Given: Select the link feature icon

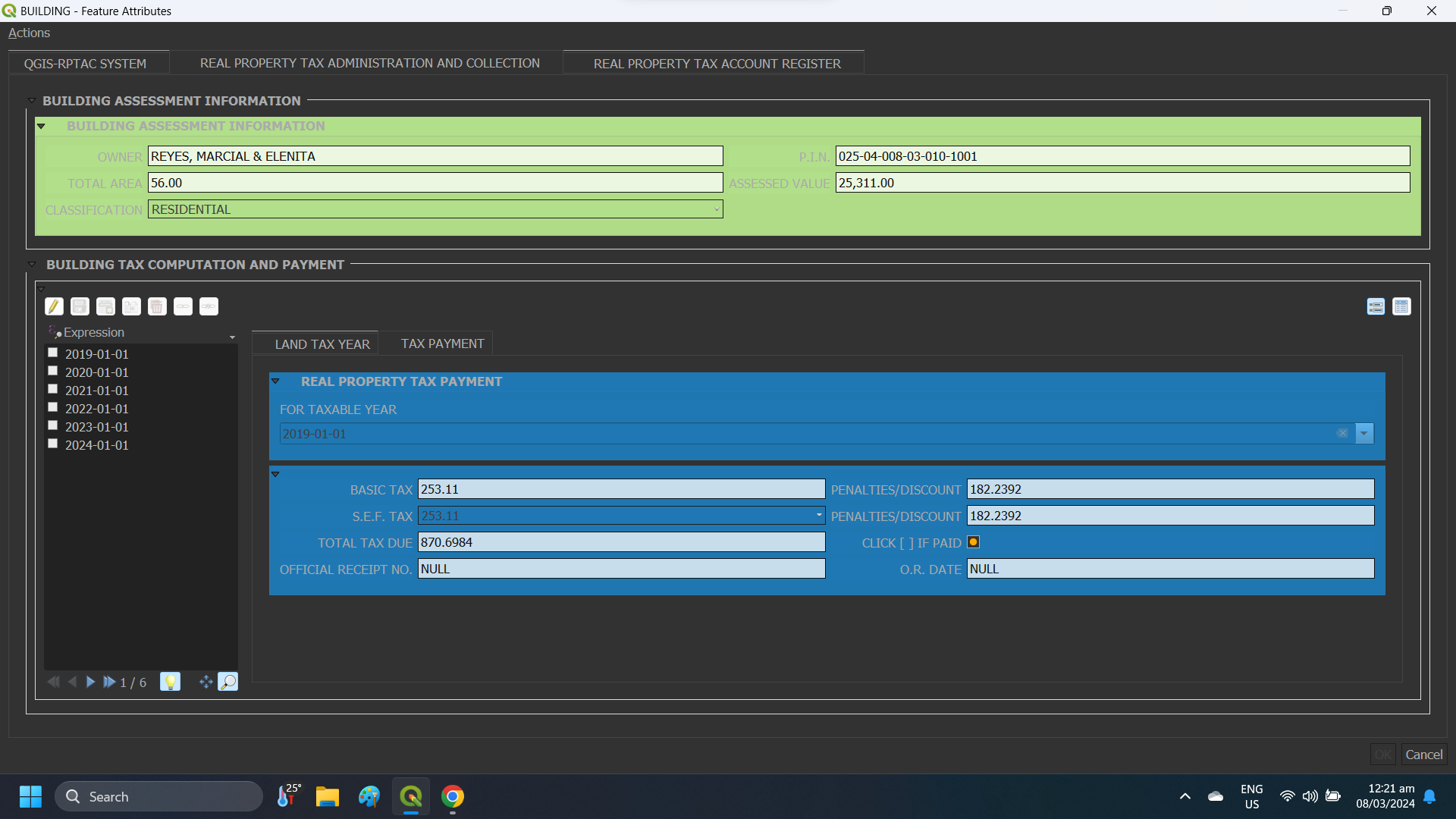Looking at the screenshot, I should (x=183, y=306).
